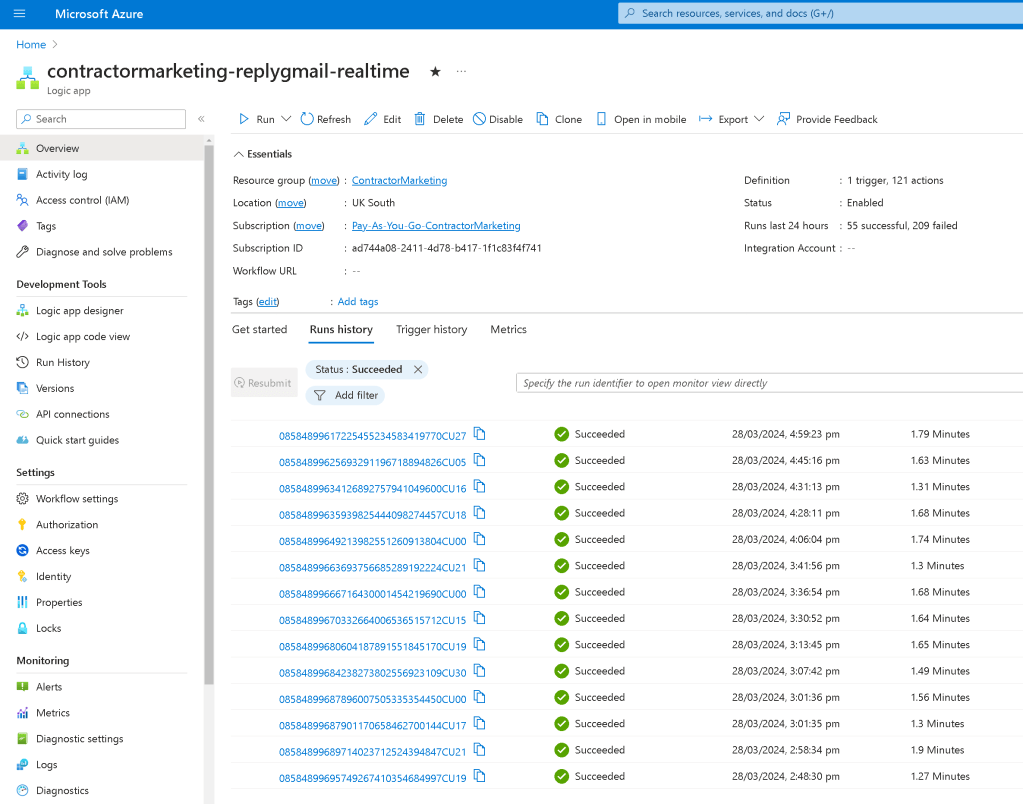Viewport: 1023px width, 804px height.
Task: Open the Run dropdown arrow
Action: click(286, 119)
